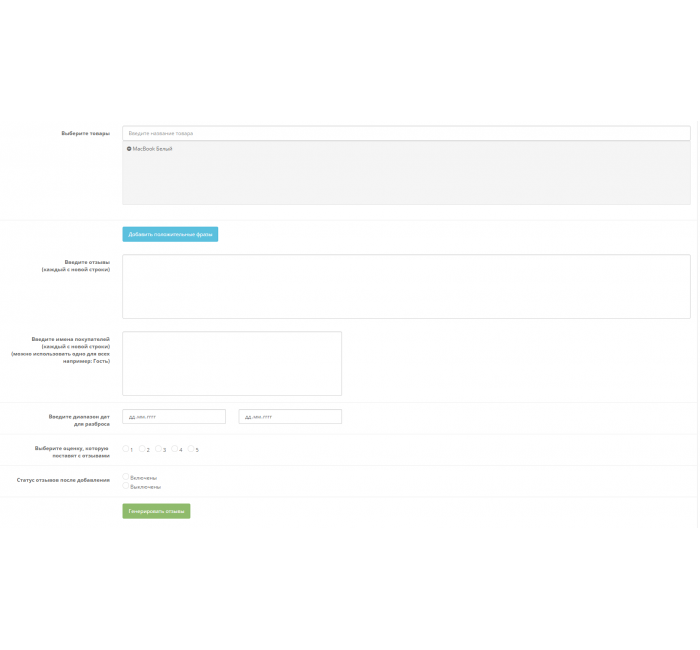Remove MacBook Белый using the minus icon

[x=129, y=149]
